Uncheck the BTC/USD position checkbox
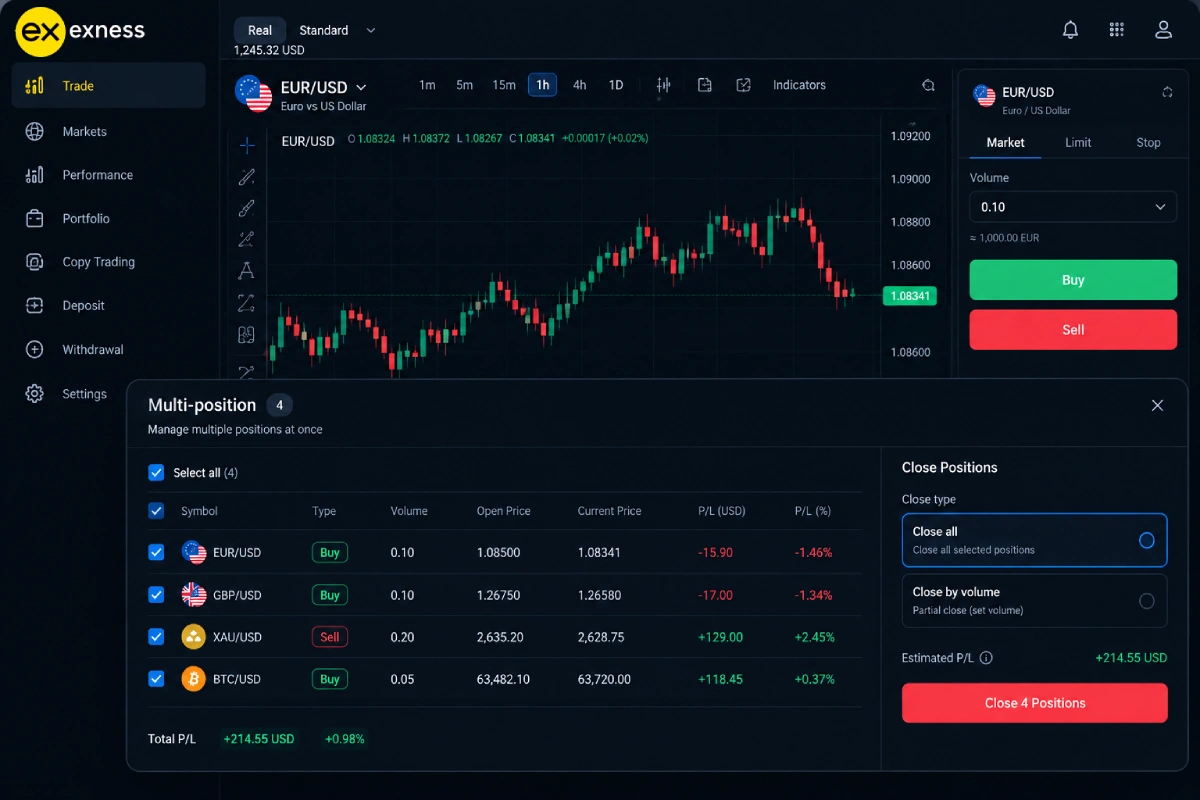 [156, 678]
